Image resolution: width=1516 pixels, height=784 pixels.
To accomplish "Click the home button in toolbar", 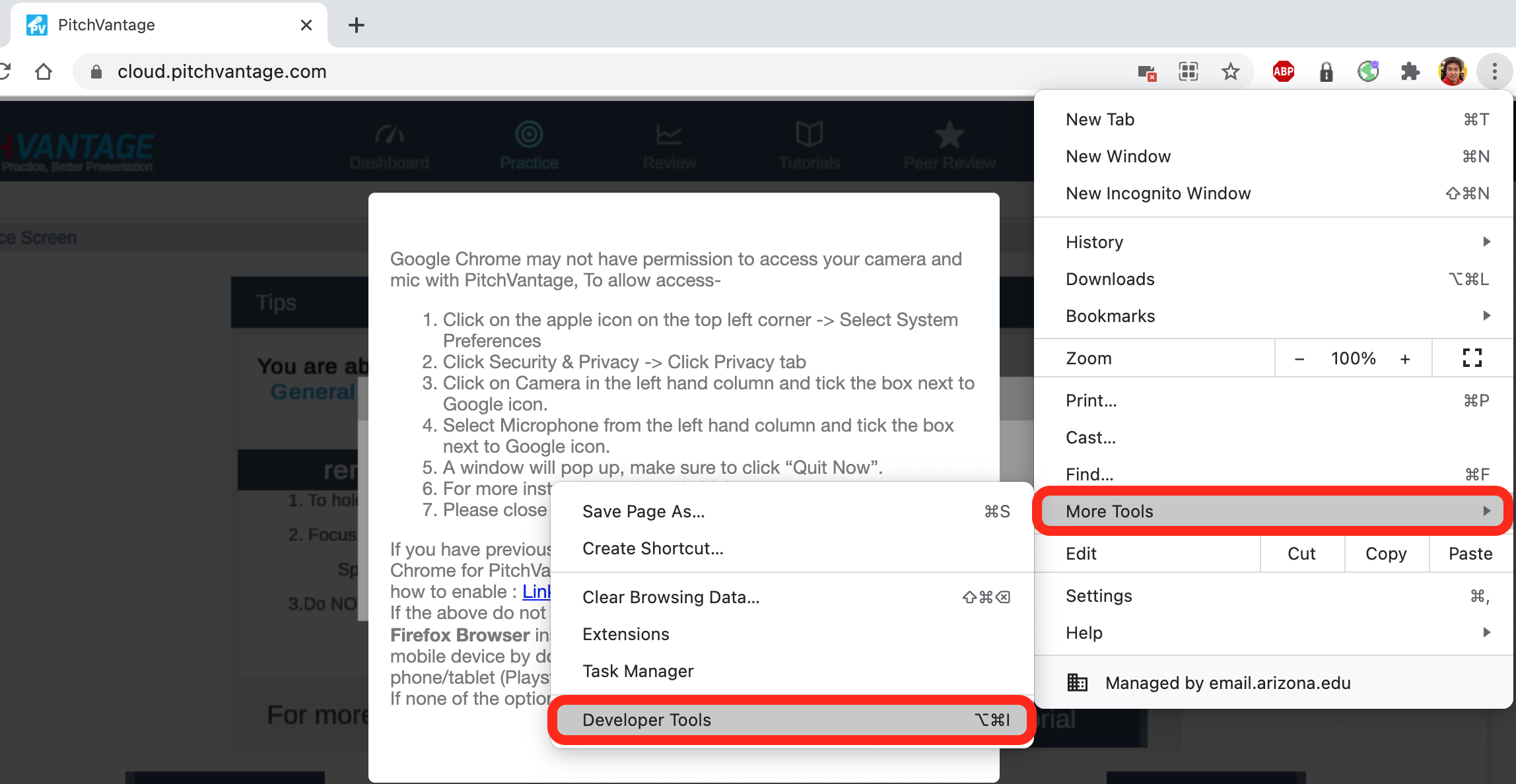I will point(44,71).
